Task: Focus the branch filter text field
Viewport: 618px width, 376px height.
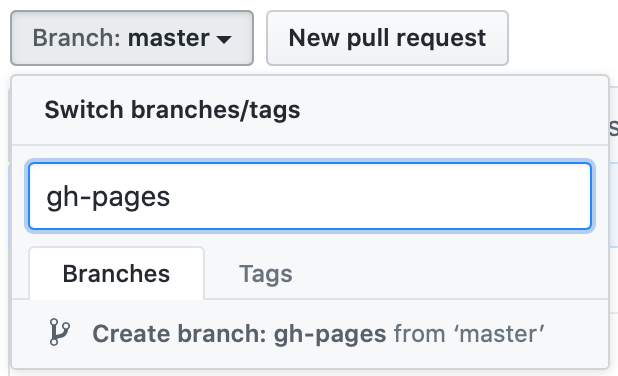Action: pyautogui.click(x=310, y=196)
